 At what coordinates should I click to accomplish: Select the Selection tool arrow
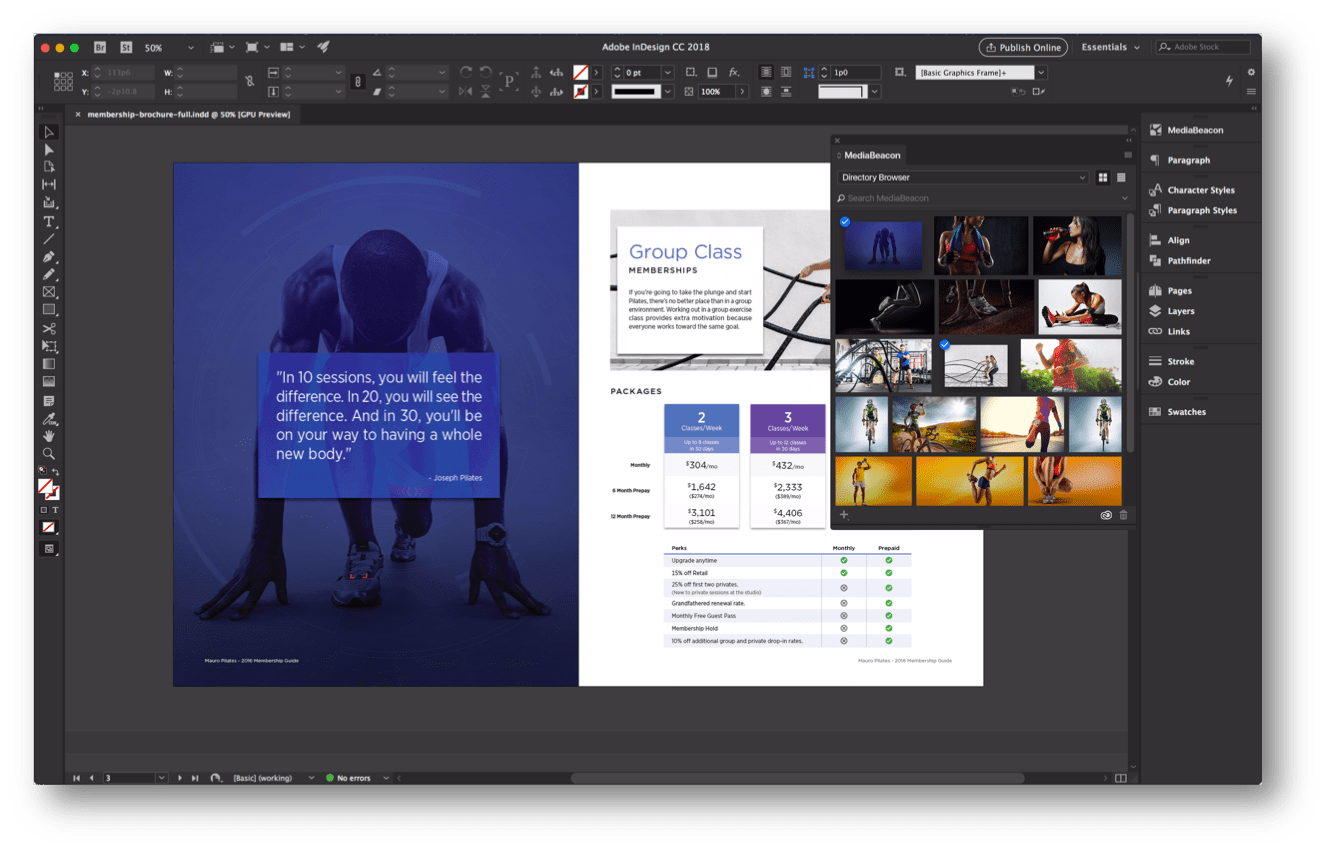49,132
